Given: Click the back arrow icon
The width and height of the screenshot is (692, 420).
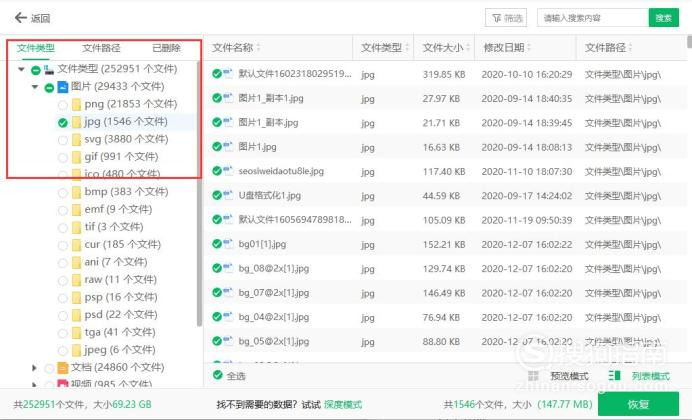Looking at the screenshot, I should pyautogui.click(x=20, y=18).
